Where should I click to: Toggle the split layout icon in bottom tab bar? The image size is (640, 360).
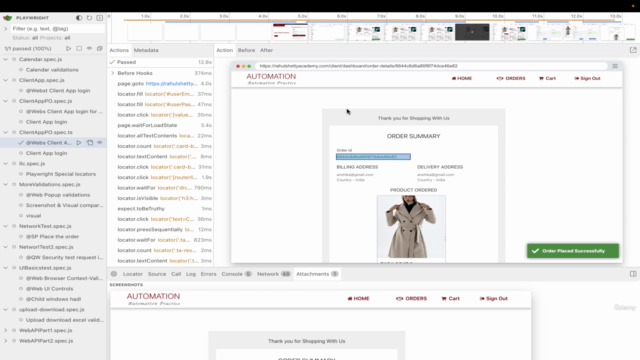pos(633,274)
